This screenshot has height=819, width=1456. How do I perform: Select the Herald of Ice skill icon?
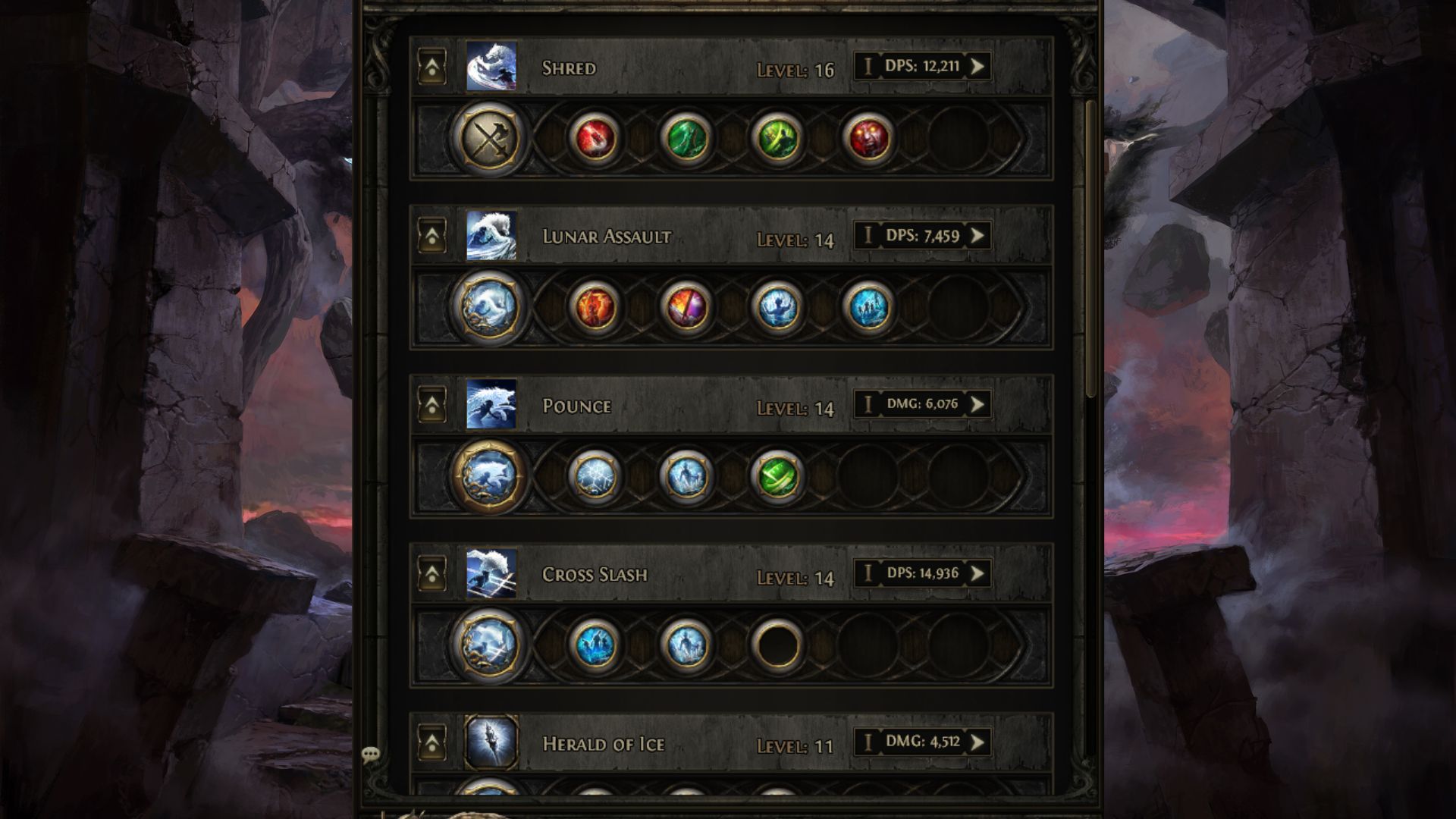pos(491,742)
